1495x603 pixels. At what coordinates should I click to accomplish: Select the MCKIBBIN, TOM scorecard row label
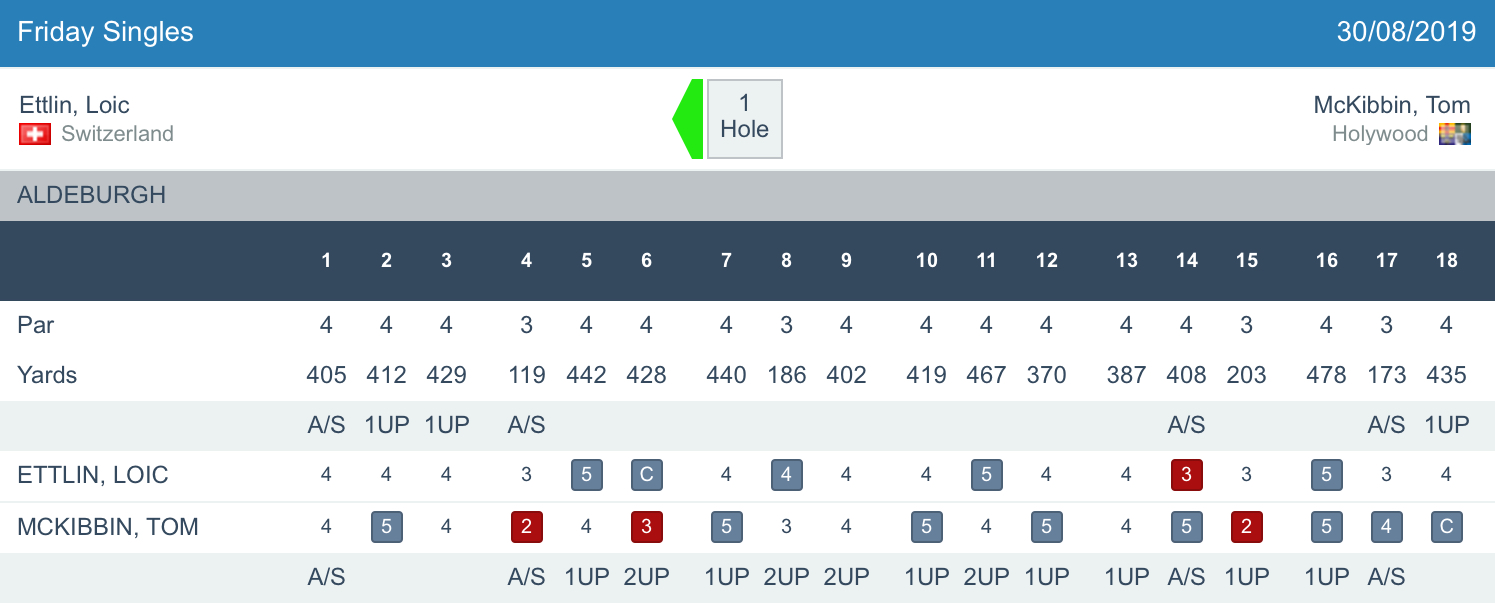pos(108,527)
